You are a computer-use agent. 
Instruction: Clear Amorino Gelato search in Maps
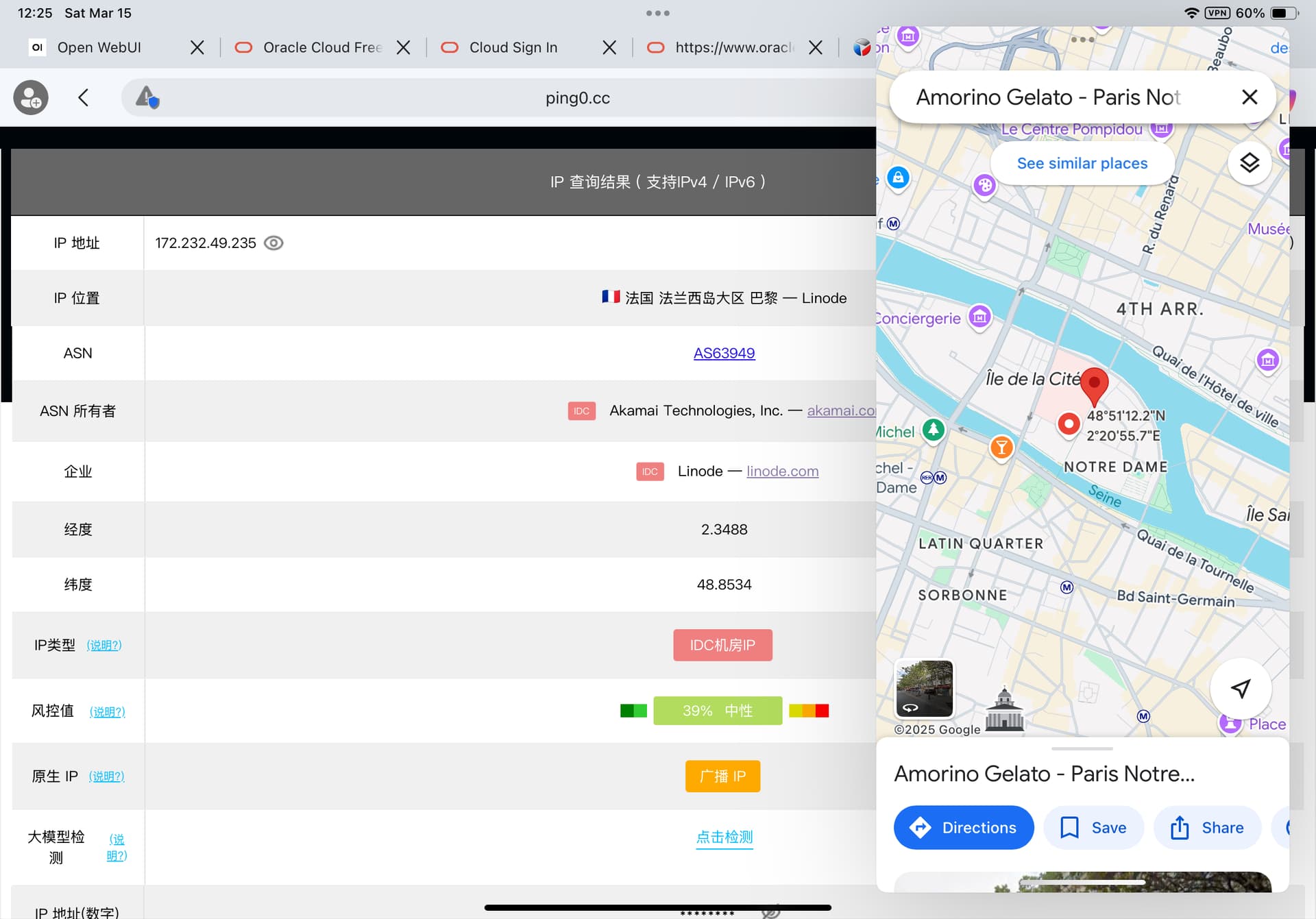click(x=1250, y=97)
